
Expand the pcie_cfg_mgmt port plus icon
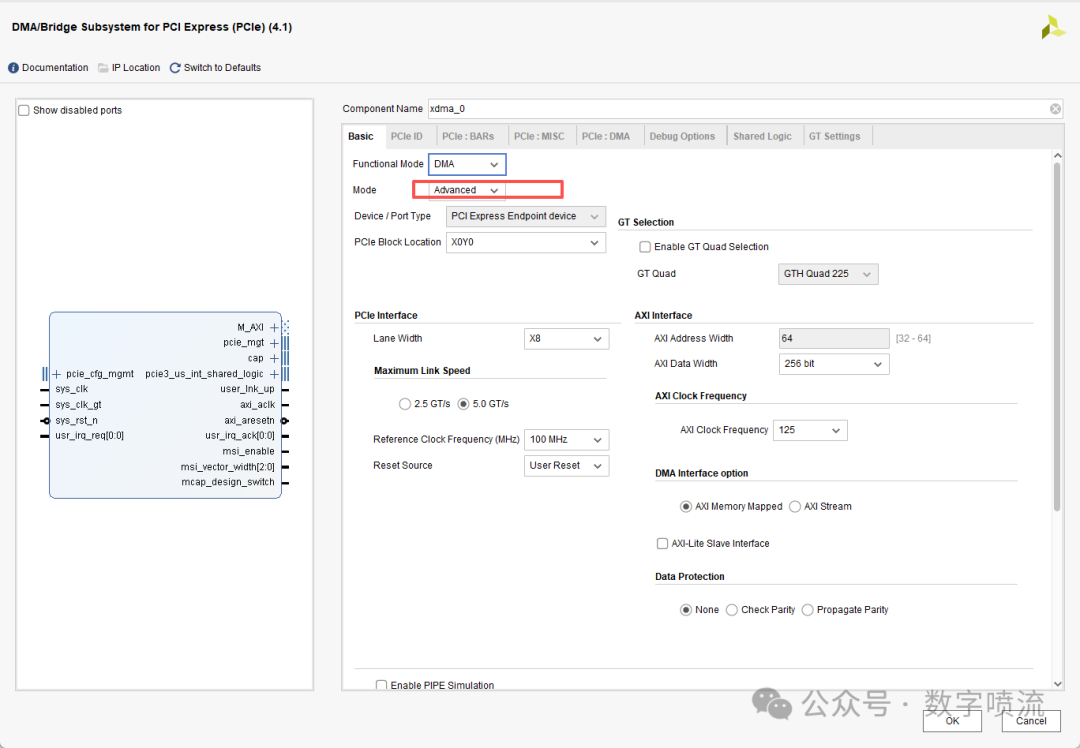(57, 374)
